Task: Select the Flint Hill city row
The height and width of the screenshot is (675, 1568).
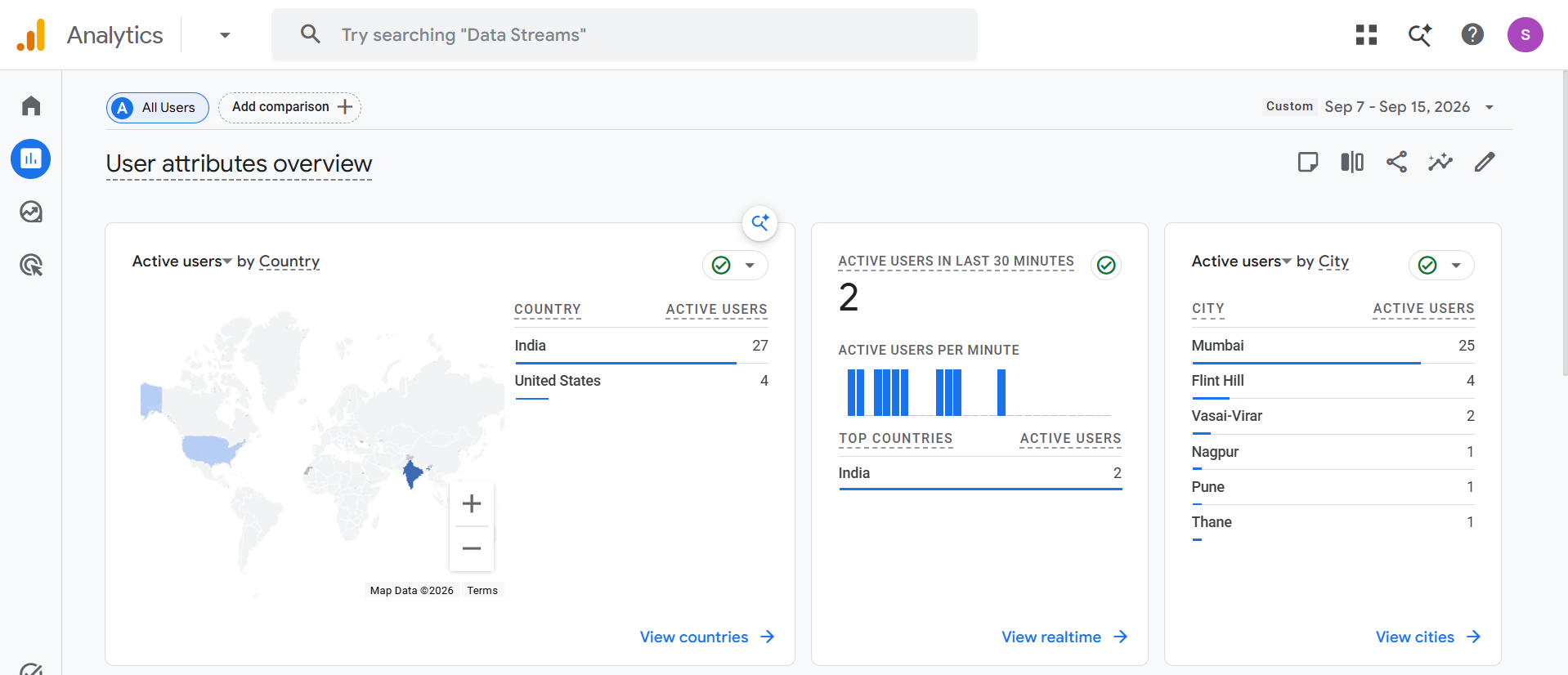Action: [x=1333, y=381]
